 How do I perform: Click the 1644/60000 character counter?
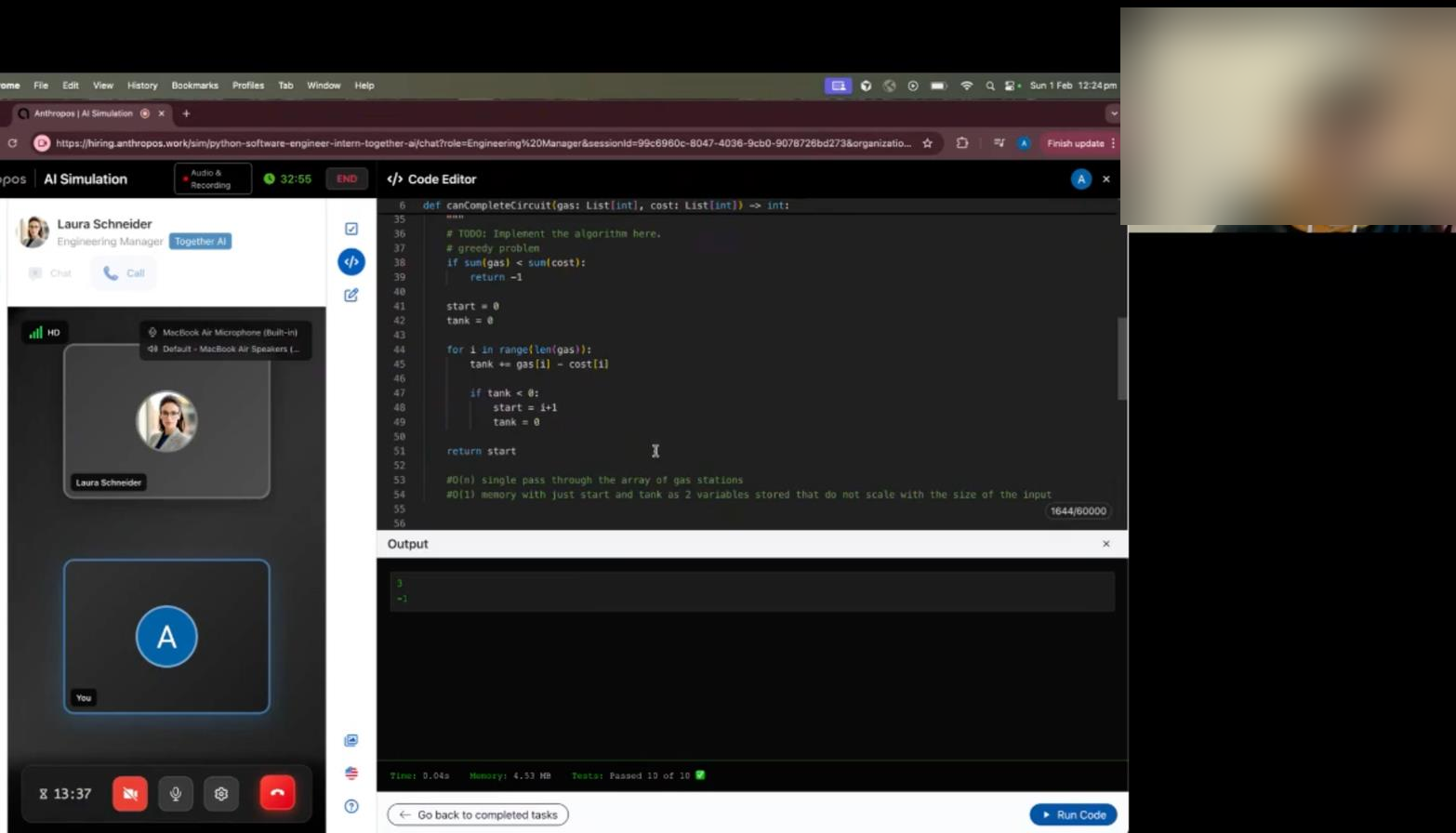tap(1079, 511)
